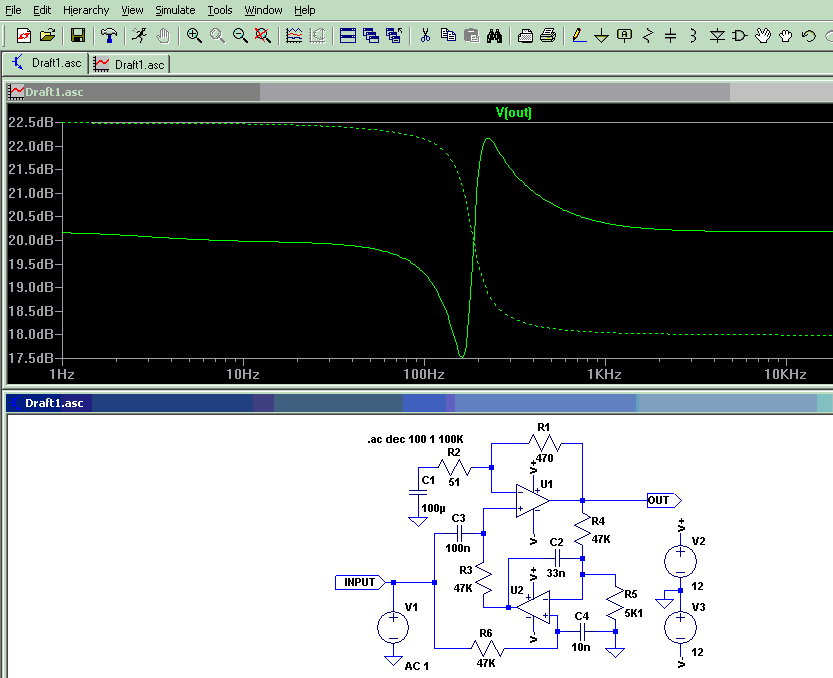
Task: Switch to the Draft1.asc schematic tab
Action: [46, 63]
